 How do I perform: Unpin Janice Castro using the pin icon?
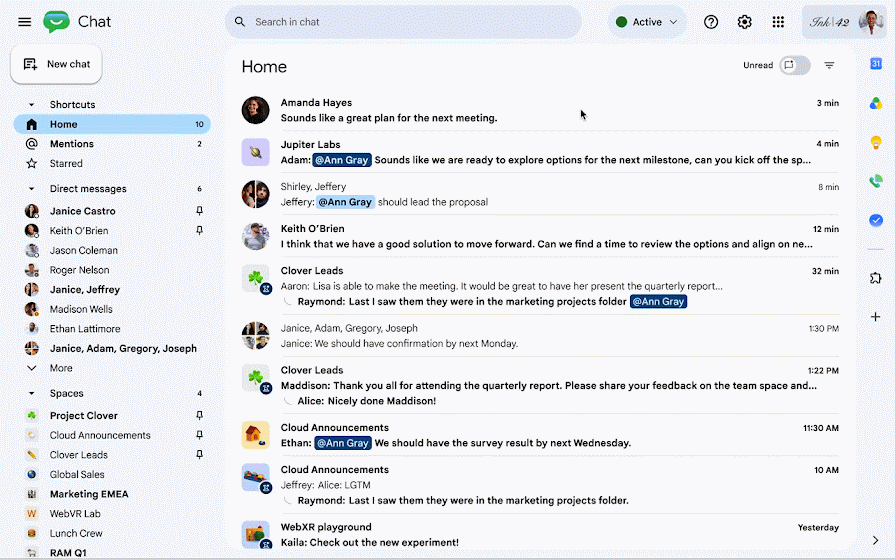(x=199, y=211)
